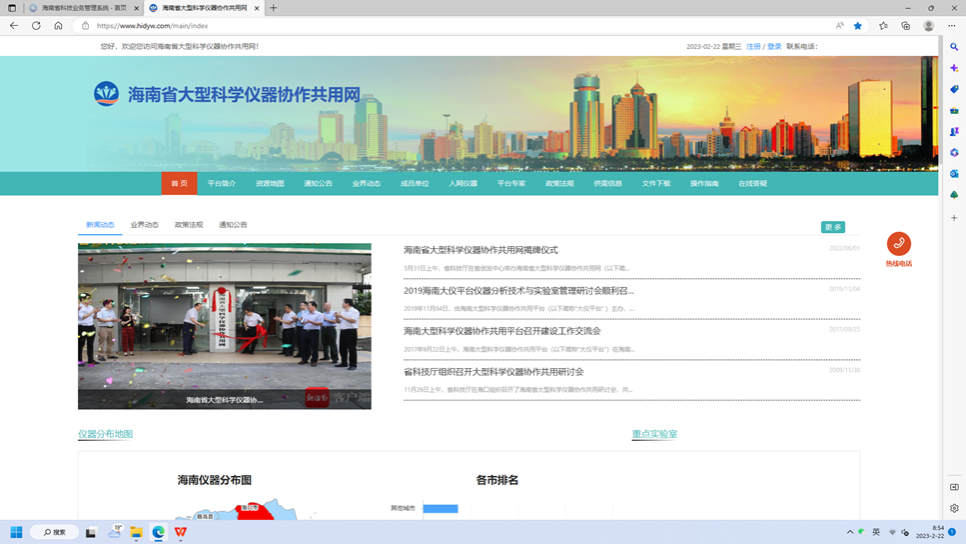Click the ribbon-cutting ceremony news image

(x=224, y=326)
